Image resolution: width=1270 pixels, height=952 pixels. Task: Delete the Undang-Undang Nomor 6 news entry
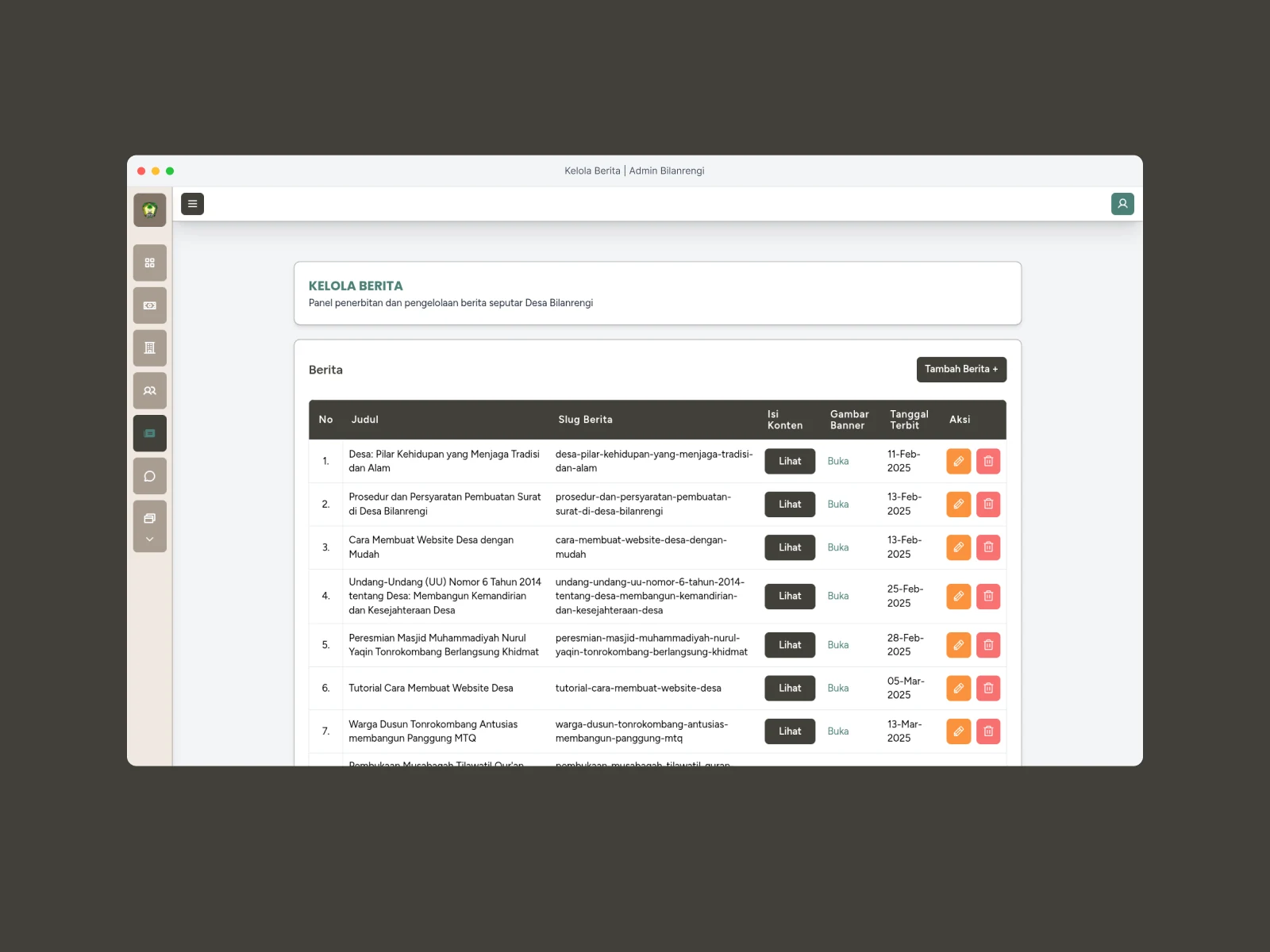(988, 596)
